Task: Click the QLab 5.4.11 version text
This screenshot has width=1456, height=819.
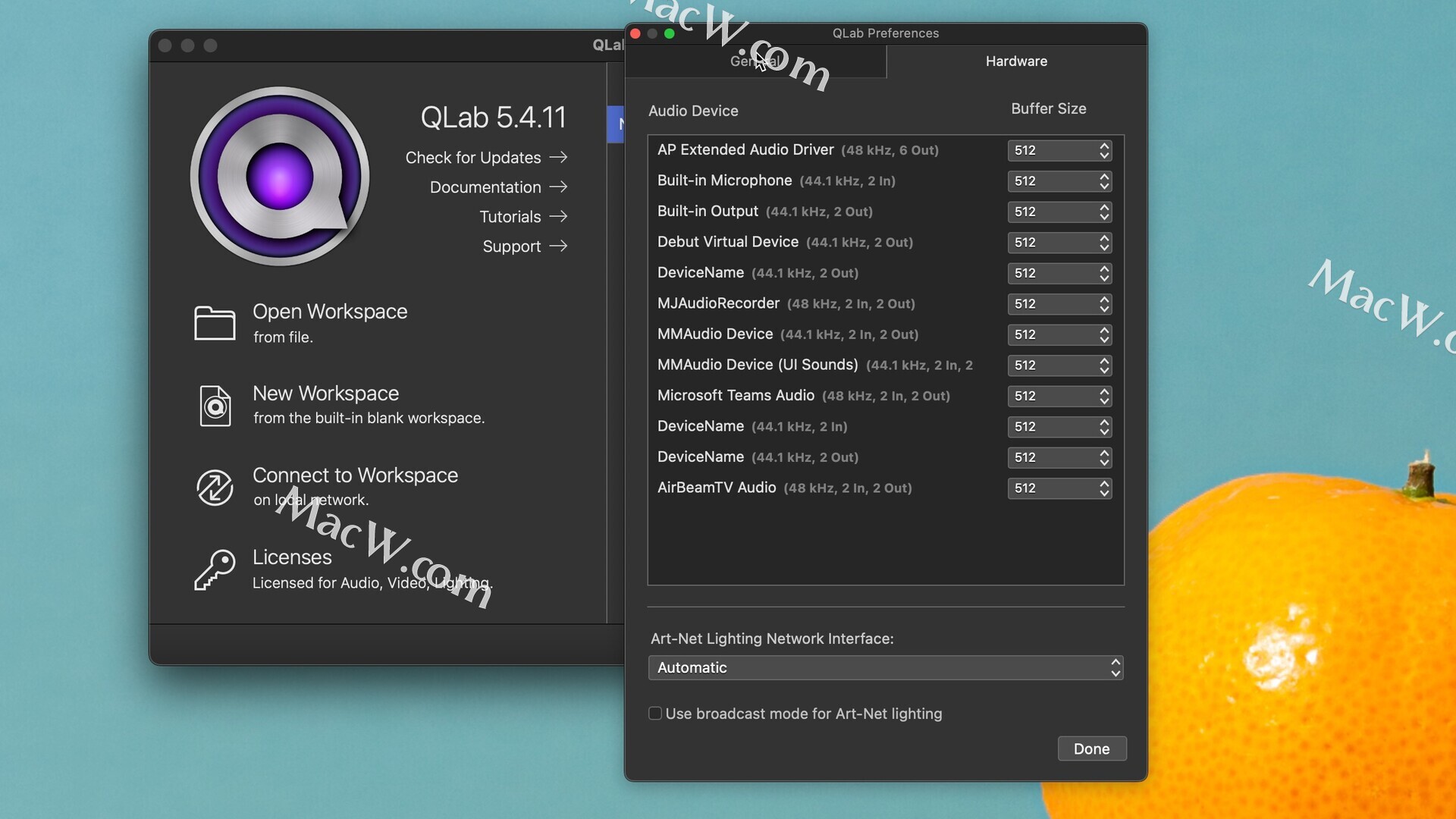Action: pos(493,118)
